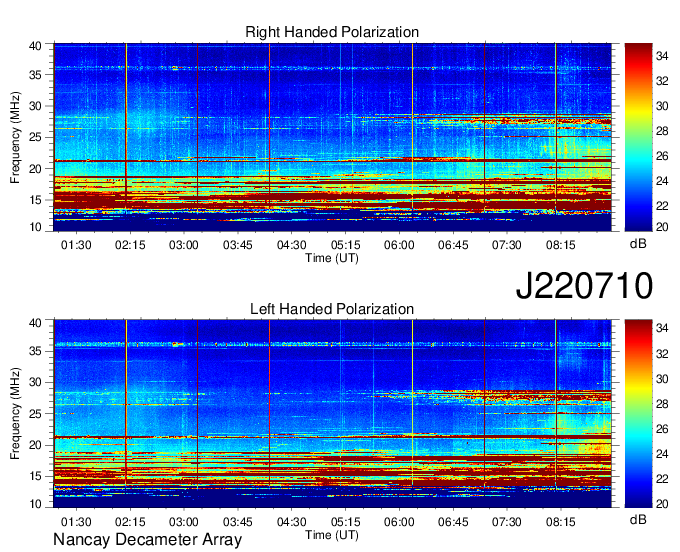Screen dimensions: 680x552
Task: Click the Left Handed plot's dB color scale bar
Action: pyautogui.click(x=638, y=414)
